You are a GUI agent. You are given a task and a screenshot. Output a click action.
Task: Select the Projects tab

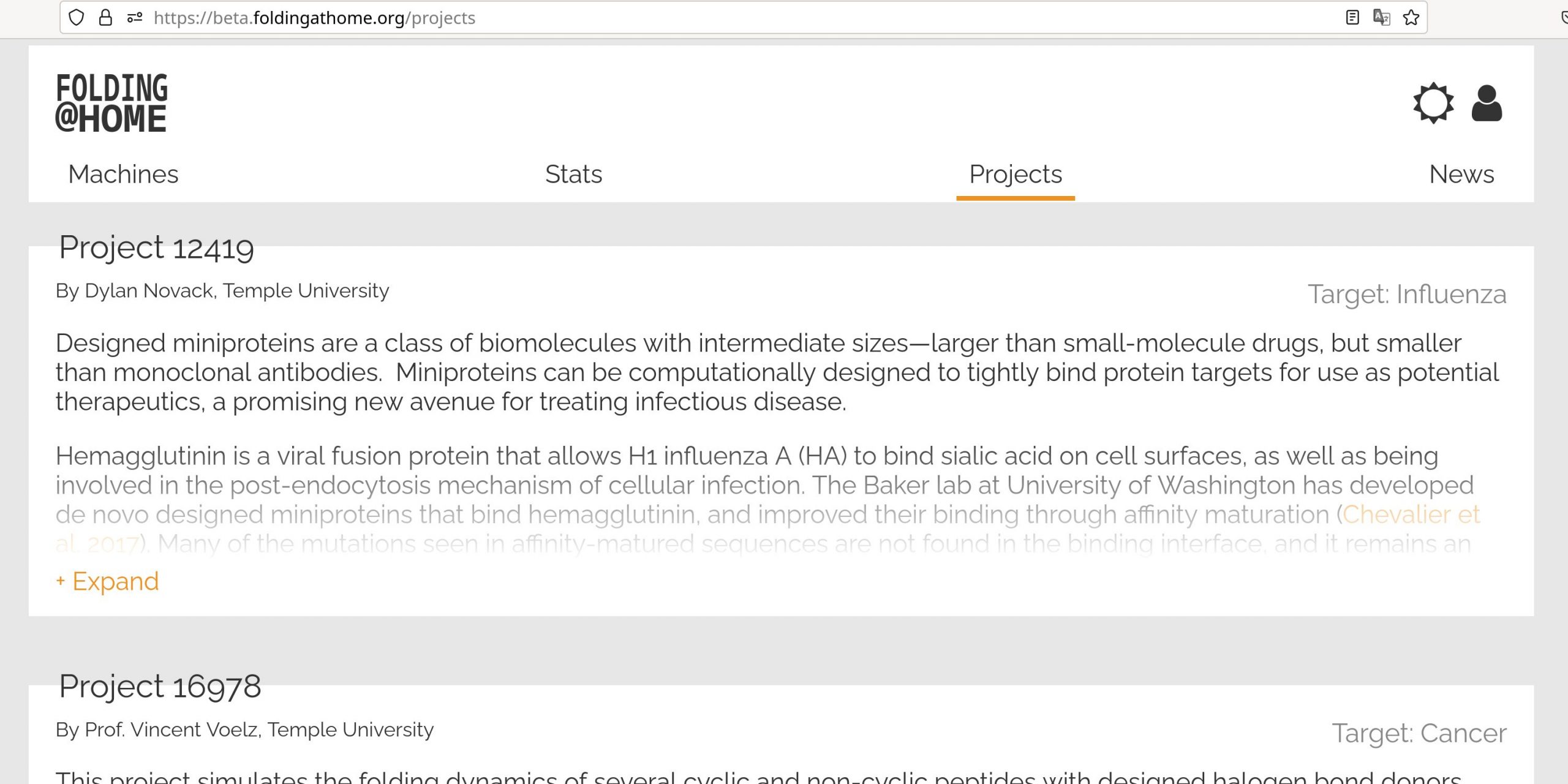tap(1015, 175)
